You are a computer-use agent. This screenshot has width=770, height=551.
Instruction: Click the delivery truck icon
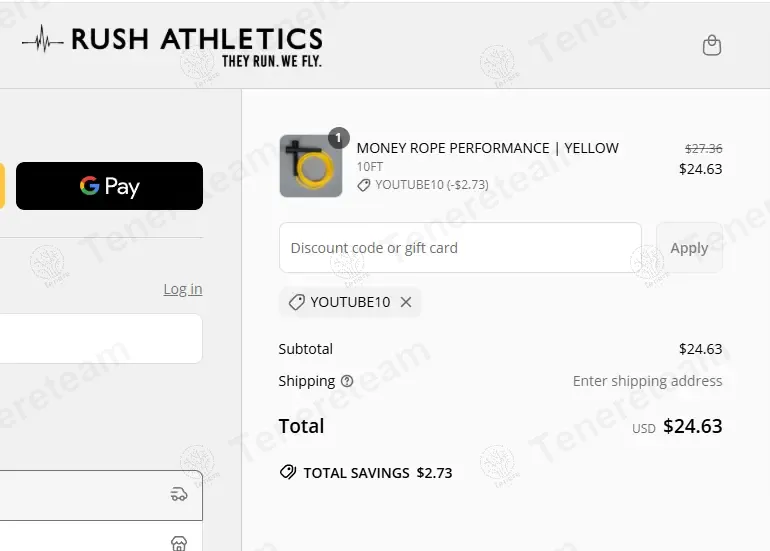tap(179, 494)
